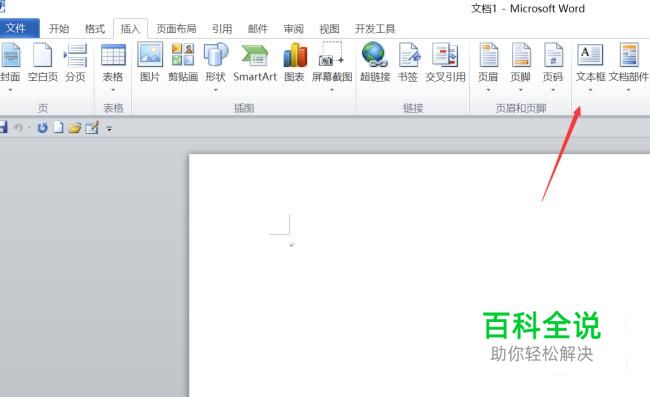
Task: Insert a cross-reference (交叉引用)
Action: pos(445,62)
